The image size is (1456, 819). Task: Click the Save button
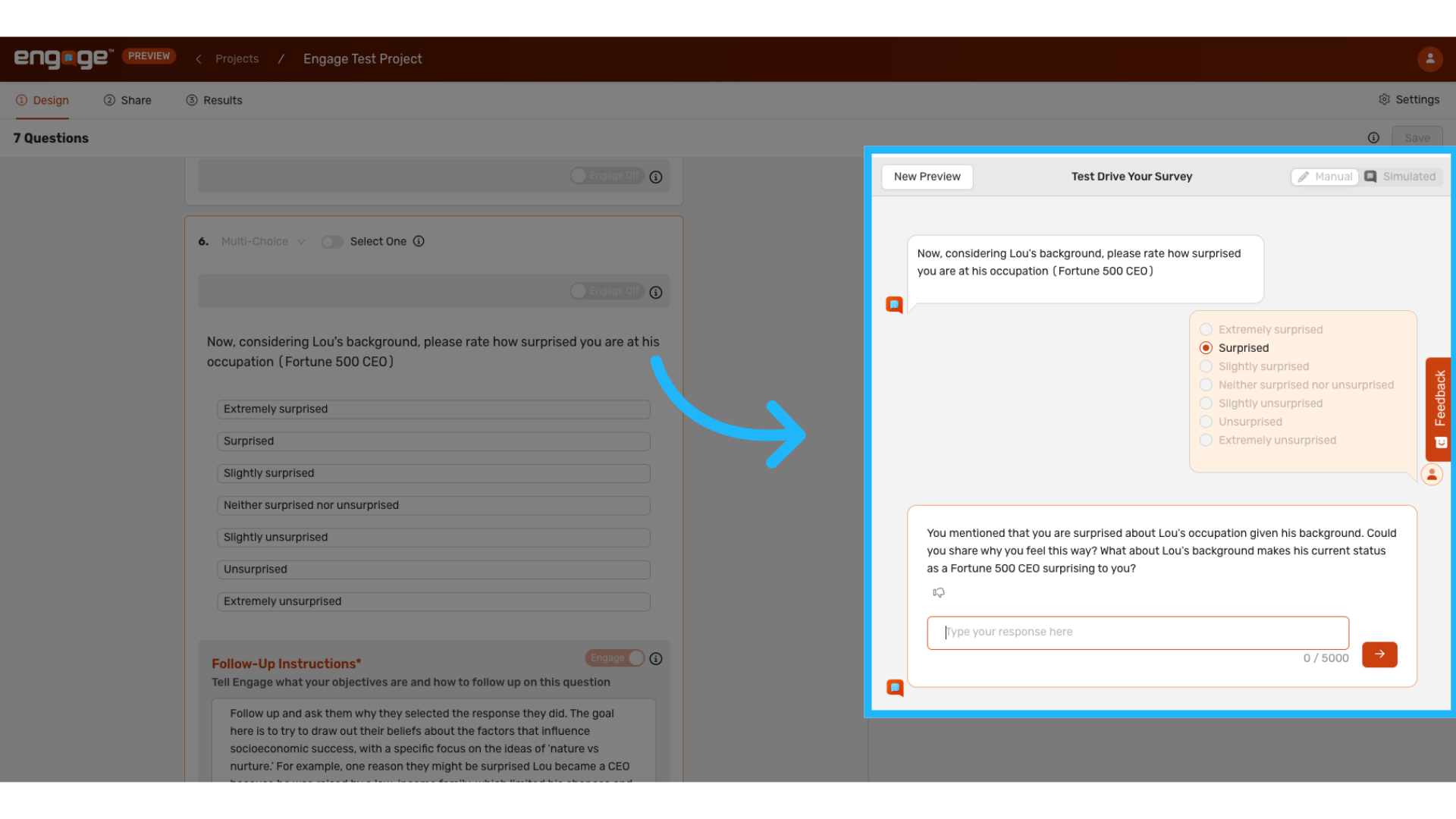tap(1417, 137)
